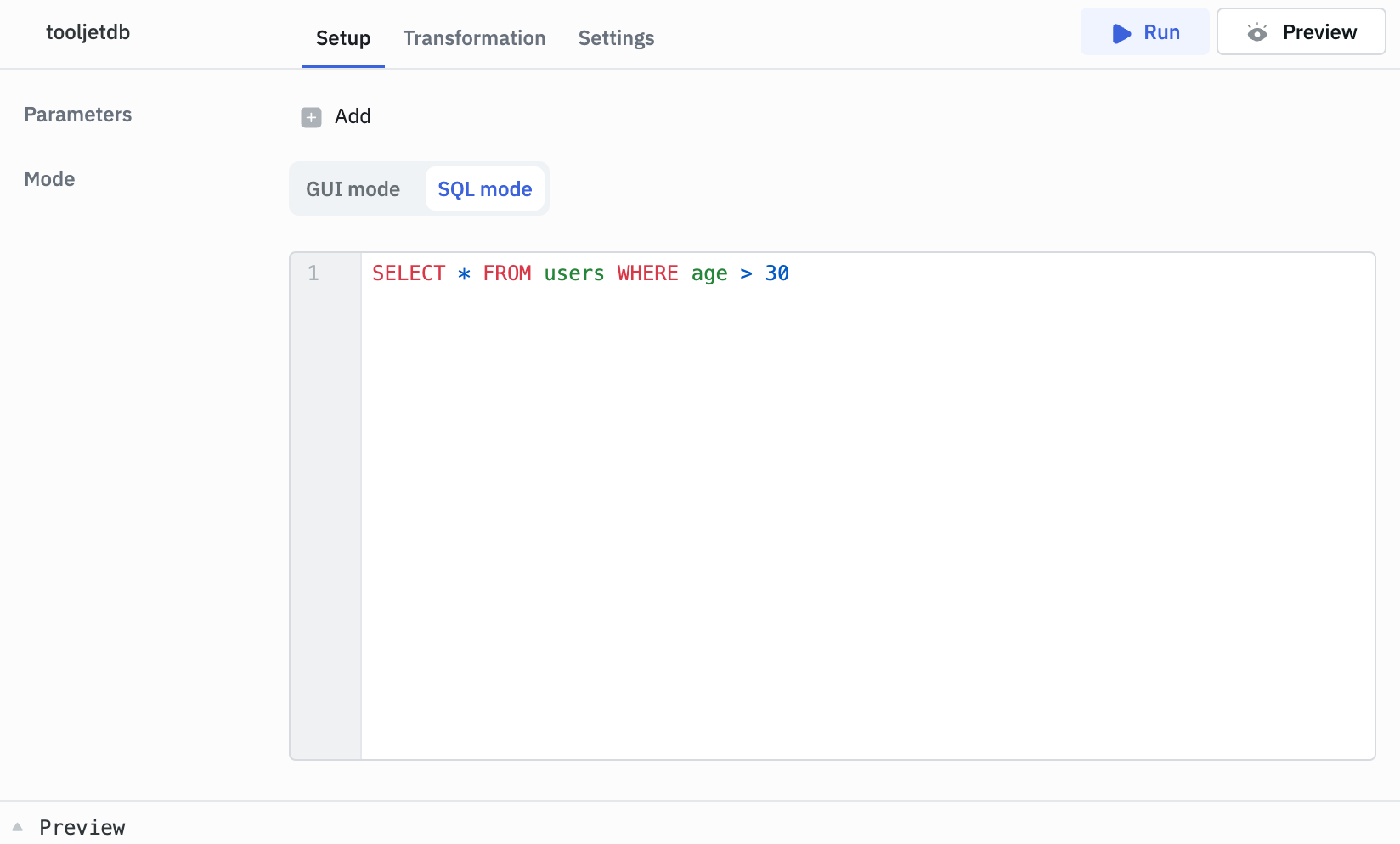Click the tooljetdb query name
This screenshot has width=1400, height=844.
[x=88, y=32]
